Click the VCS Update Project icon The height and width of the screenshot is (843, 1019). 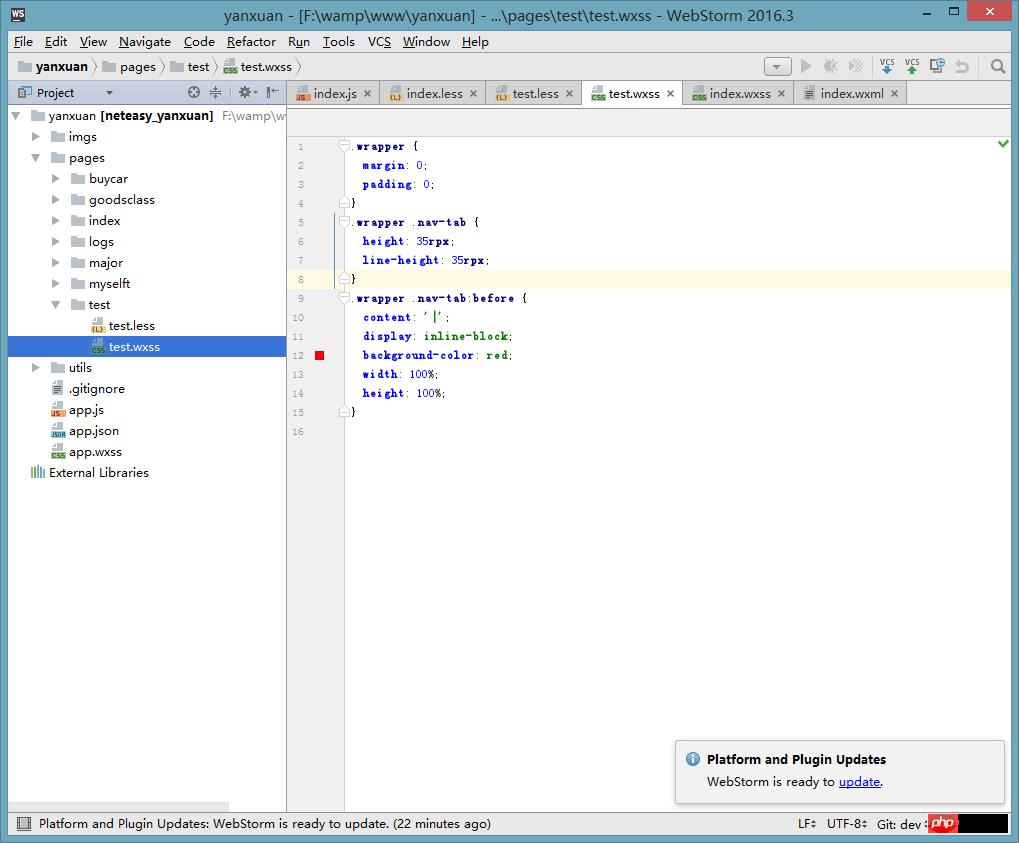point(886,66)
